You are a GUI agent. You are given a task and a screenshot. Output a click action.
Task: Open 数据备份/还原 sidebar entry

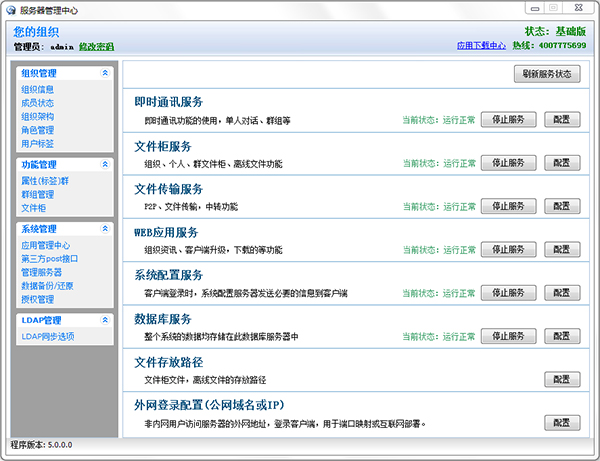[x=46, y=285]
